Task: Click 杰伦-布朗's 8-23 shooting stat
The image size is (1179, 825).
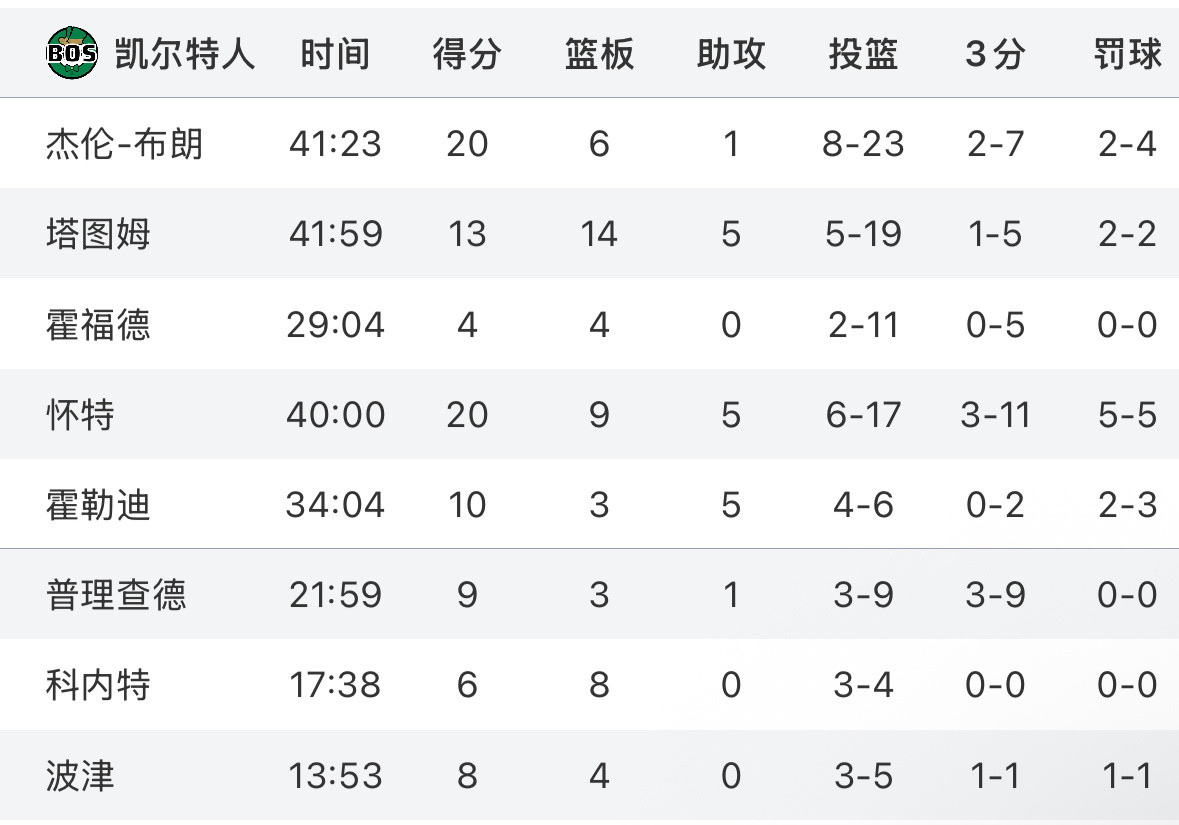Action: (x=863, y=144)
